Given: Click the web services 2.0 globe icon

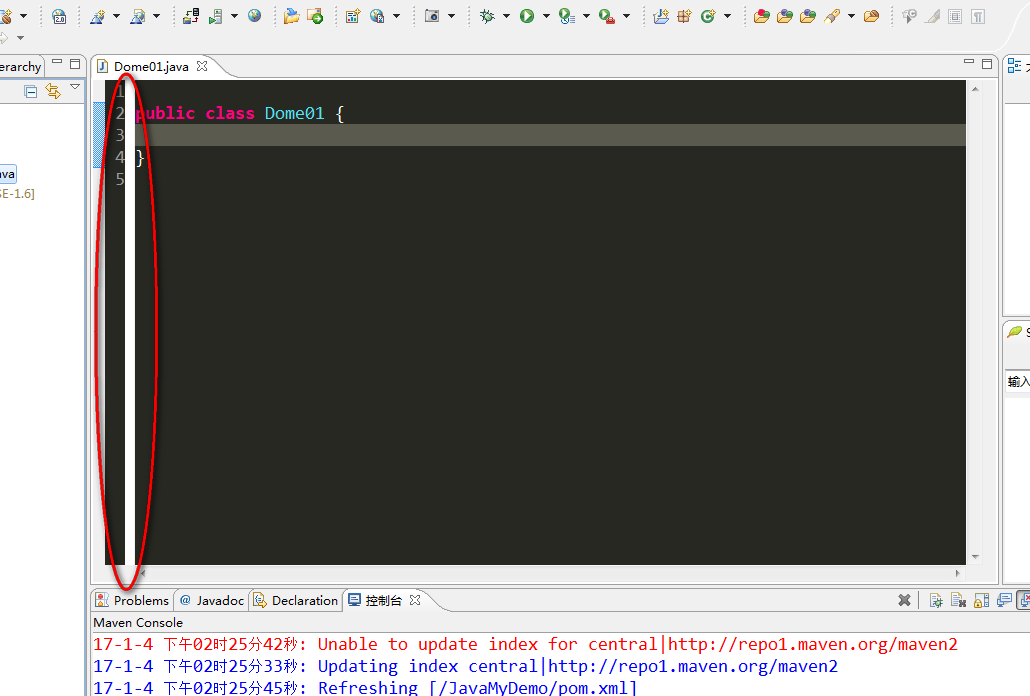Looking at the screenshot, I should pyautogui.click(x=59, y=16).
